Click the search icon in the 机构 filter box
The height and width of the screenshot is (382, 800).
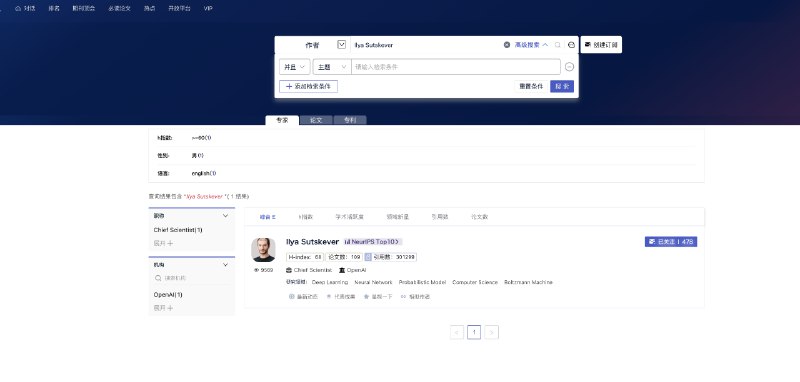click(158, 278)
